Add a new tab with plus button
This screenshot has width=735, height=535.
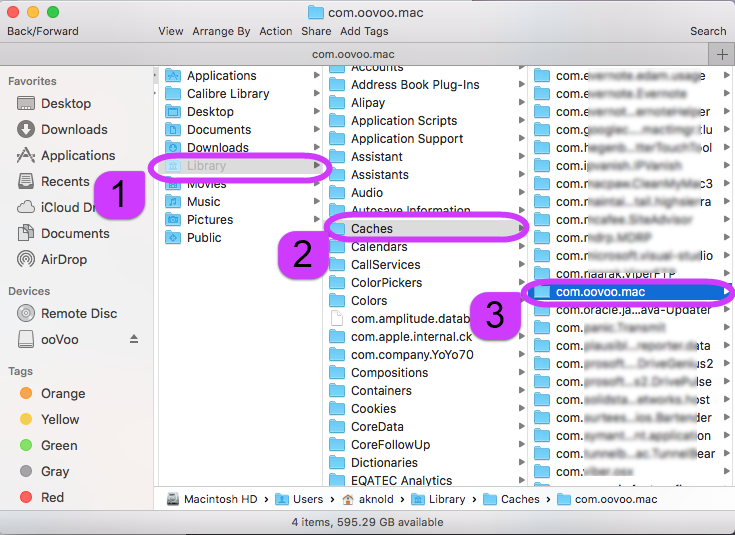pos(722,54)
